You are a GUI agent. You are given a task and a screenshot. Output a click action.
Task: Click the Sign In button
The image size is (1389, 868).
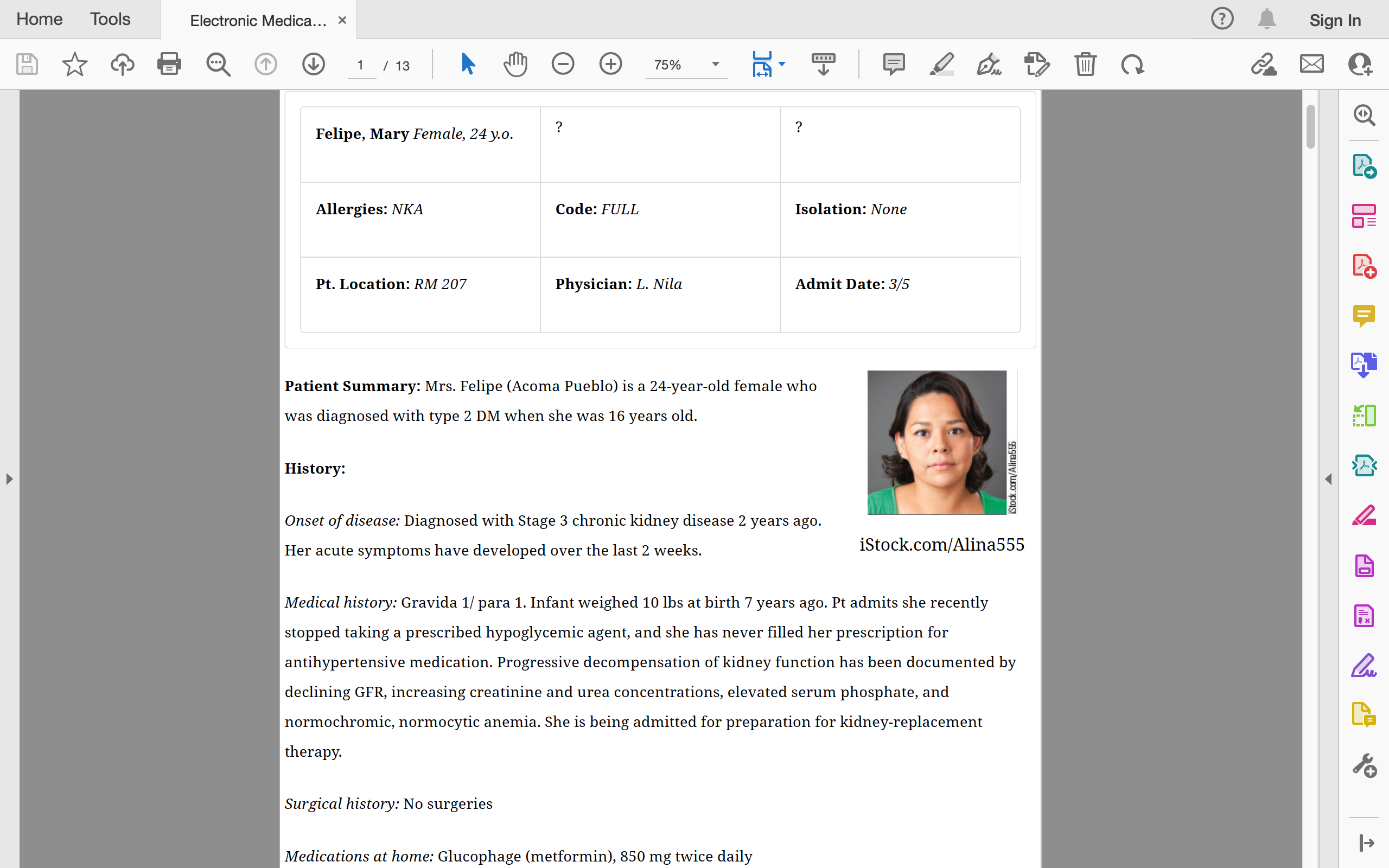(1335, 19)
